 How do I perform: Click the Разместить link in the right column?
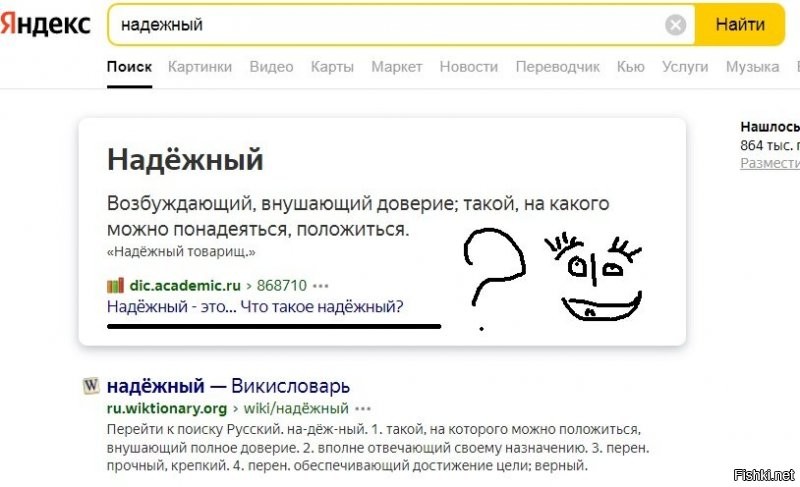(770, 163)
